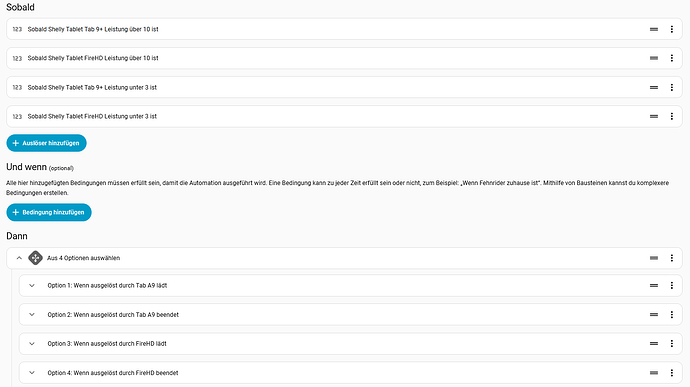Click drag handle of Option 2 Tab A9 beendet

tap(654, 314)
